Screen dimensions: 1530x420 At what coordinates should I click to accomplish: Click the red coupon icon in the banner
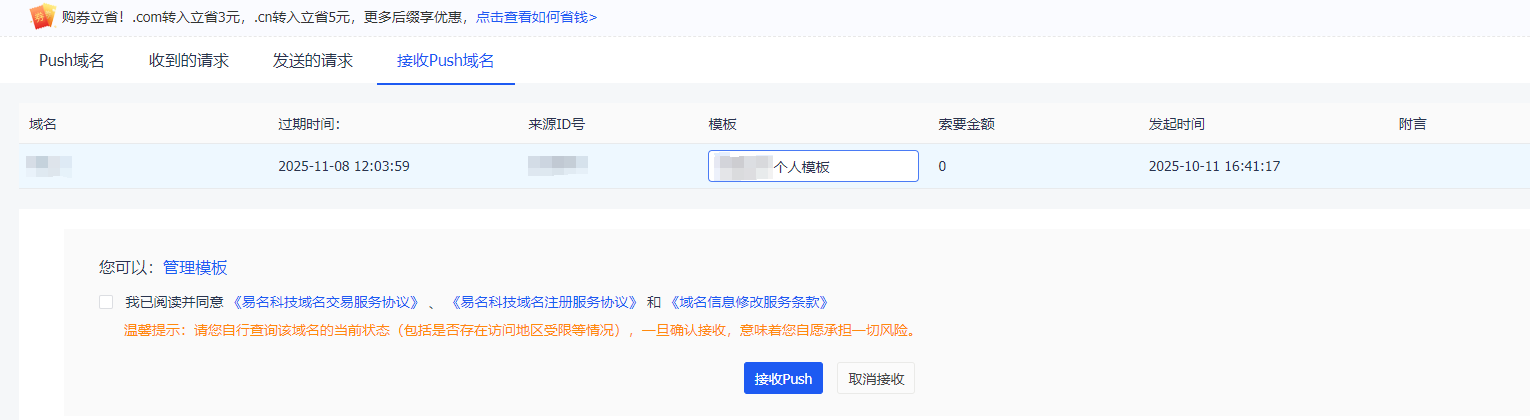[x=42, y=16]
